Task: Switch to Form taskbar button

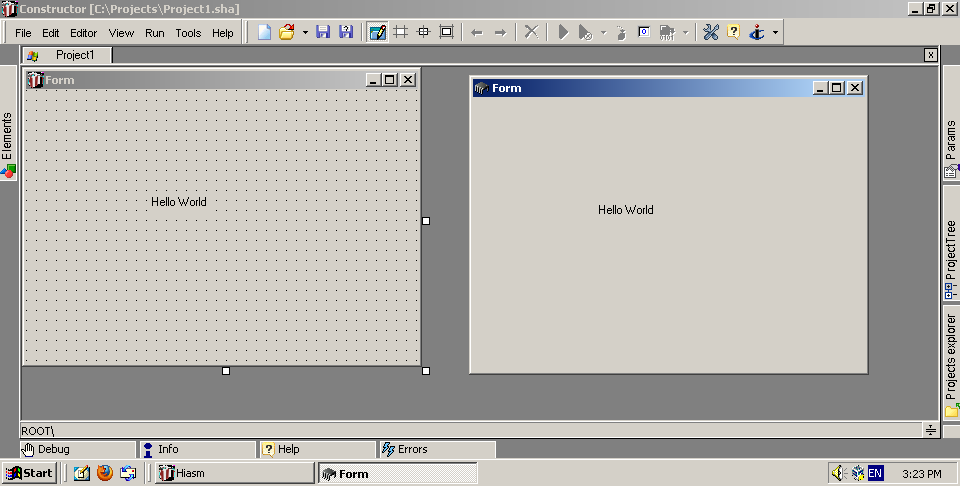Action: 397,473
